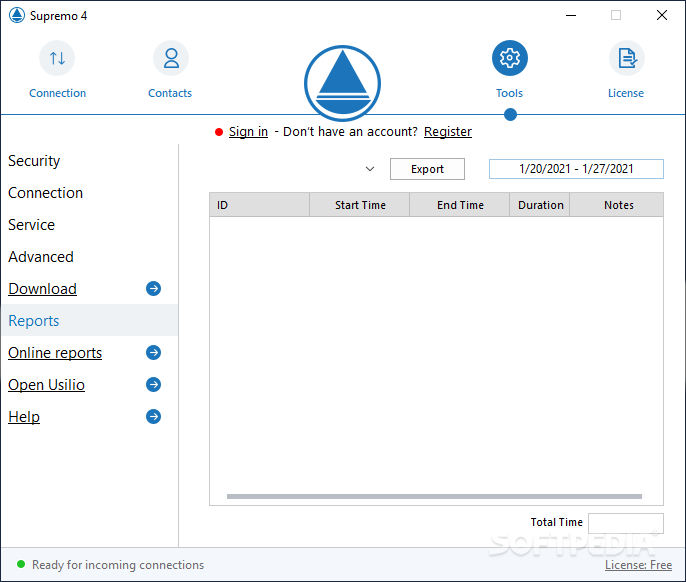The image size is (686, 582).
Task: Click the red sign-in status dot
Action: [219, 132]
